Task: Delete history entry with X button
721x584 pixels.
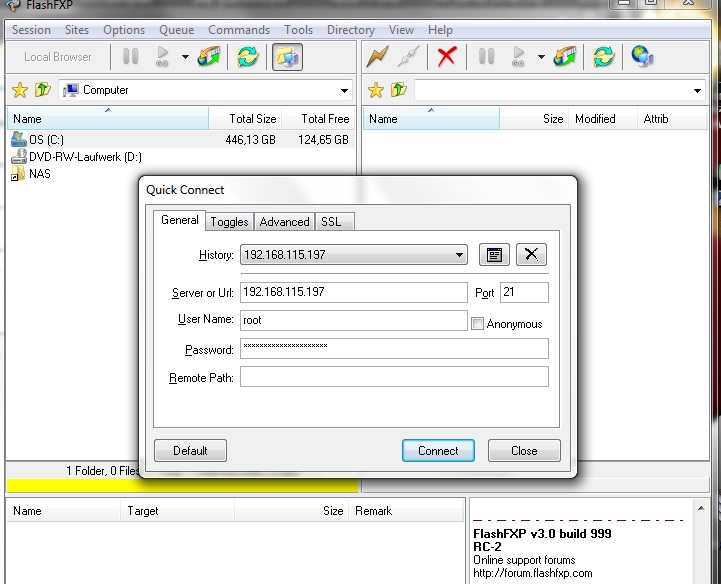Action: pyautogui.click(x=531, y=254)
